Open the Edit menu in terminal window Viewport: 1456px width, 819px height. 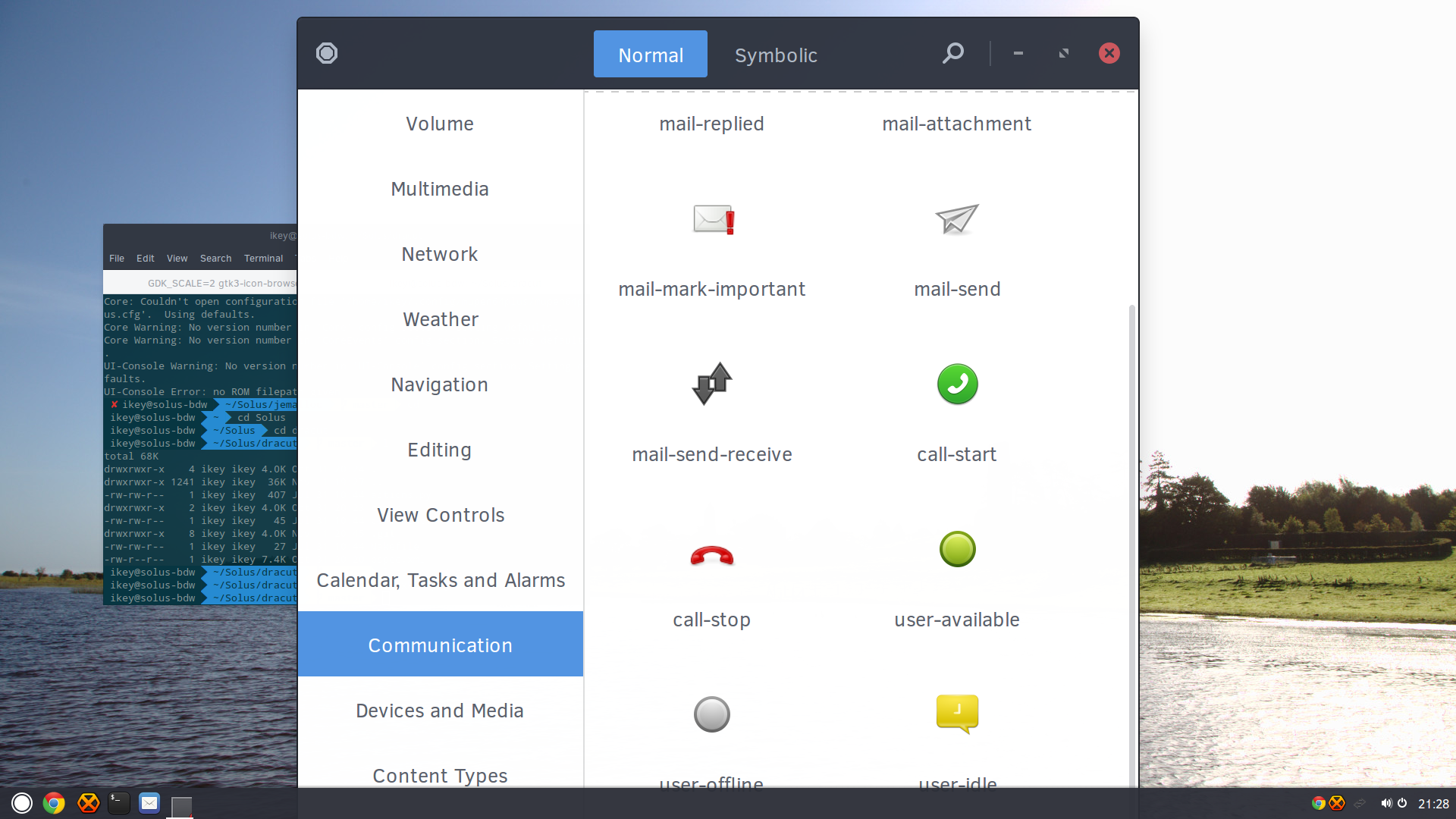[146, 259]
